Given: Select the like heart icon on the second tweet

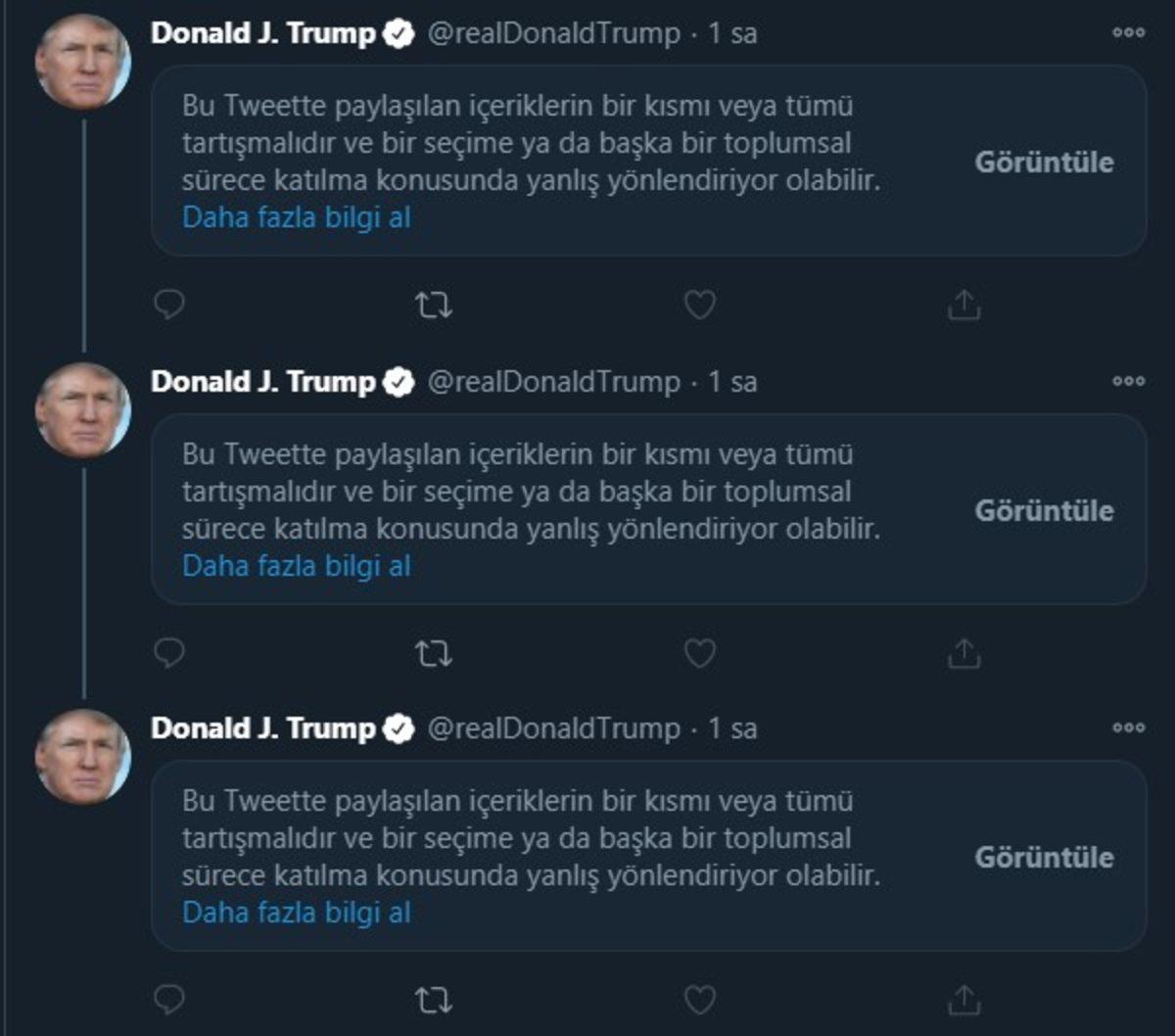Looking at the screenshot, I should pos(699,651).
